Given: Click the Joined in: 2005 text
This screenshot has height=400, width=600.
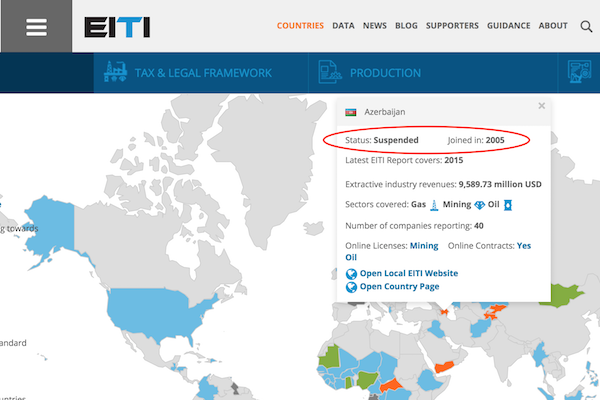Looking at the screenshot, I should point(476,140).
